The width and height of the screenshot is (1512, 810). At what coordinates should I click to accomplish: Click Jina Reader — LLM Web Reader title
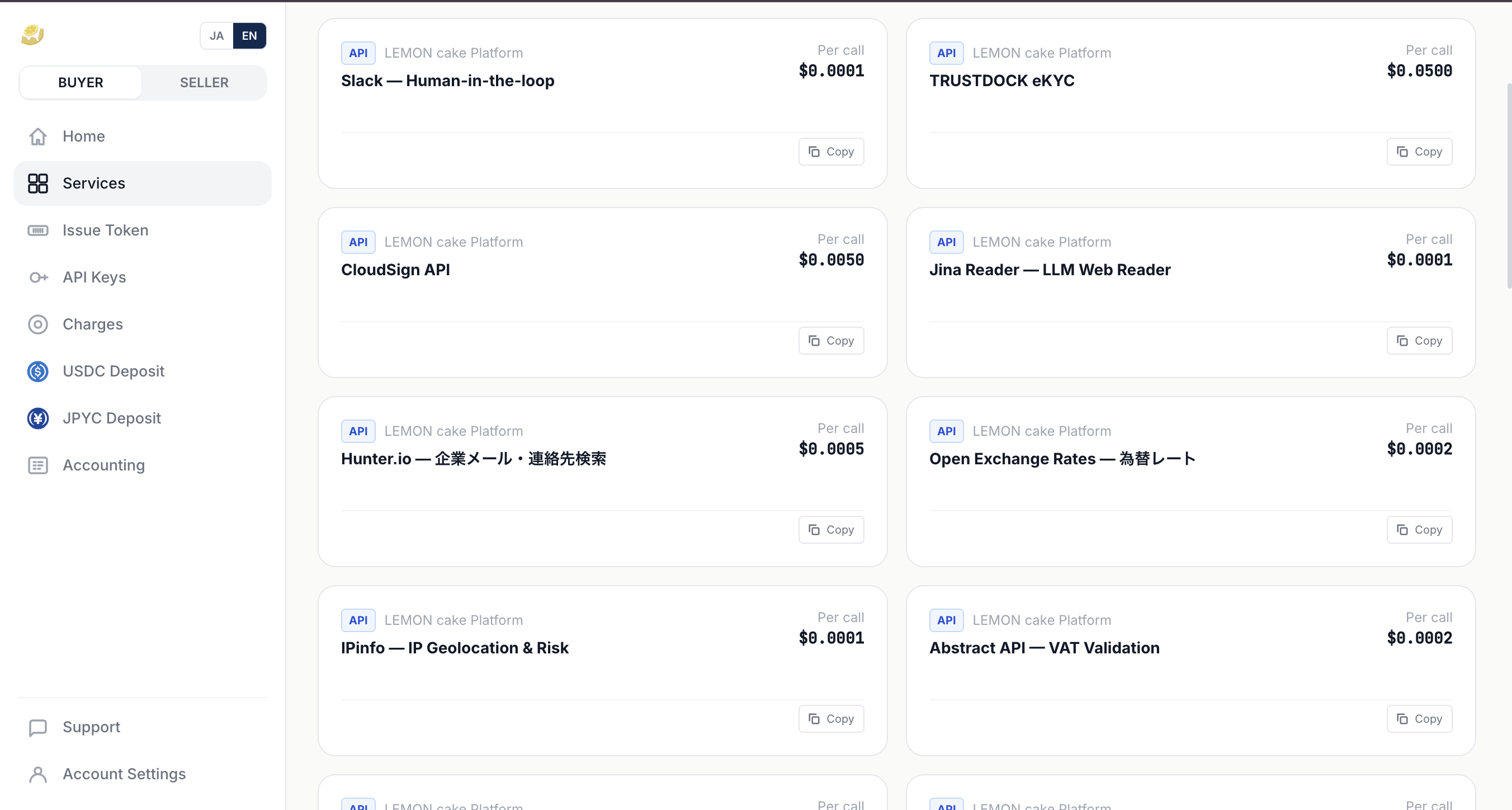coord(1050,270)
